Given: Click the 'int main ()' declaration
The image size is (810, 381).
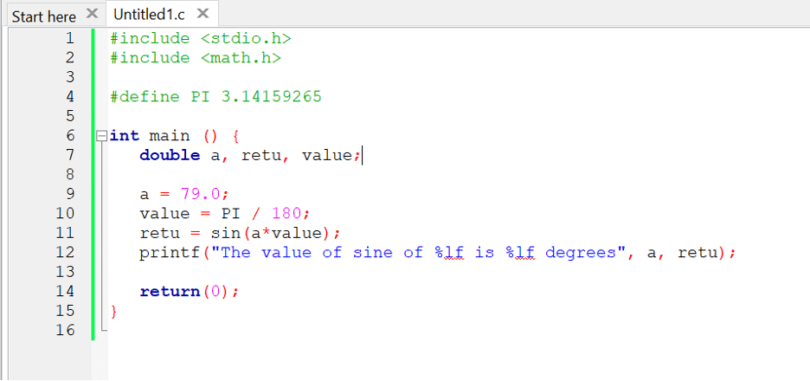Looking at the screenshot, I should pos(164,136).
